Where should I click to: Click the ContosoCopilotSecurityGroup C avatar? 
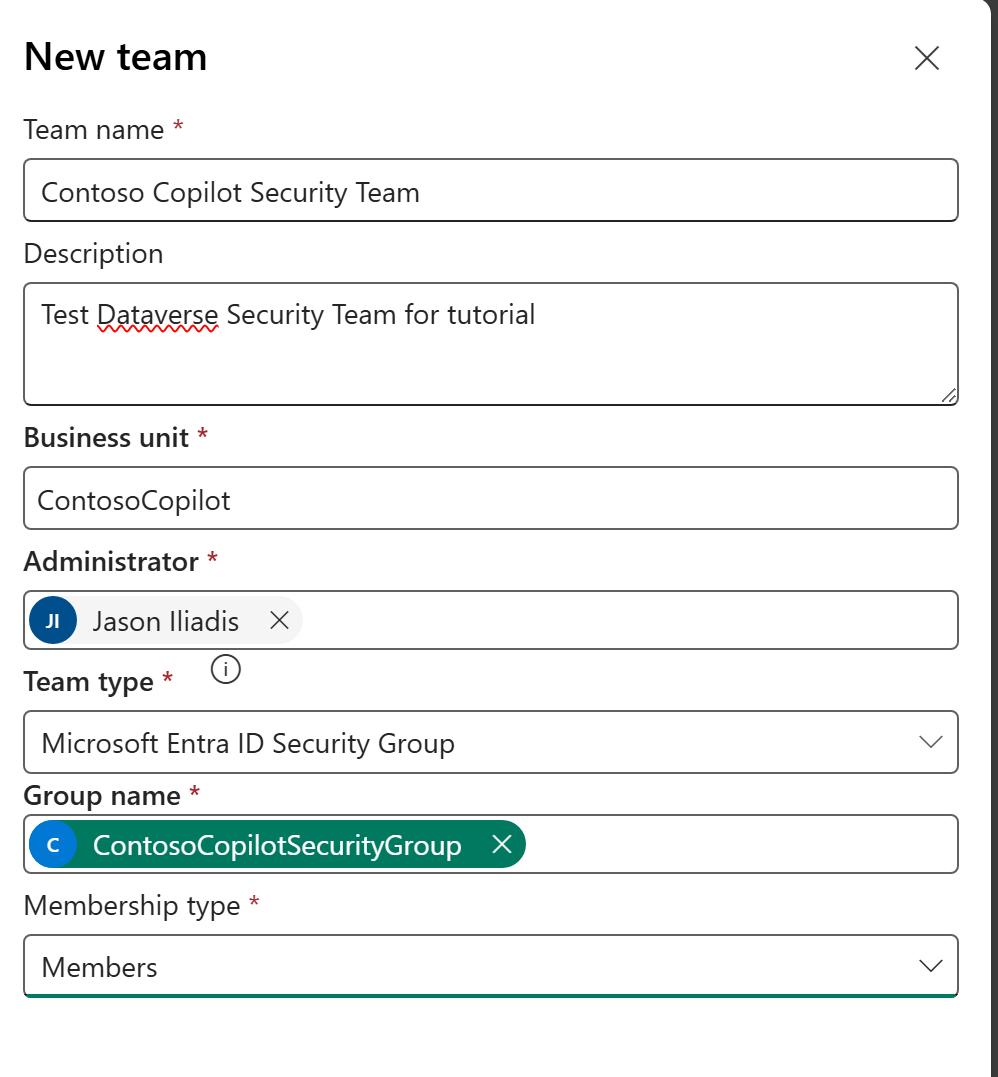point(53,845)
